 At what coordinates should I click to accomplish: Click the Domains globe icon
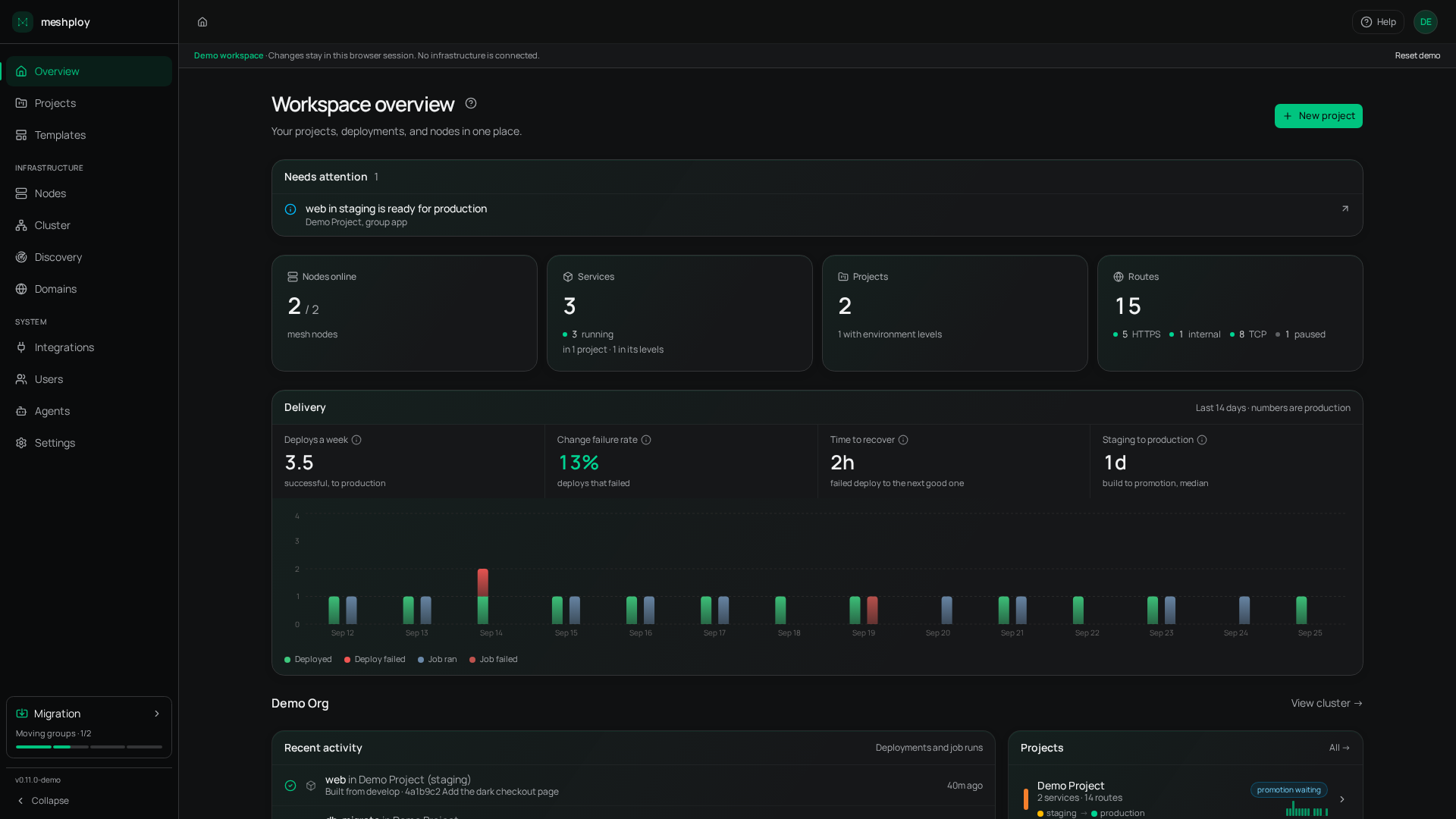tap(21, 289)
